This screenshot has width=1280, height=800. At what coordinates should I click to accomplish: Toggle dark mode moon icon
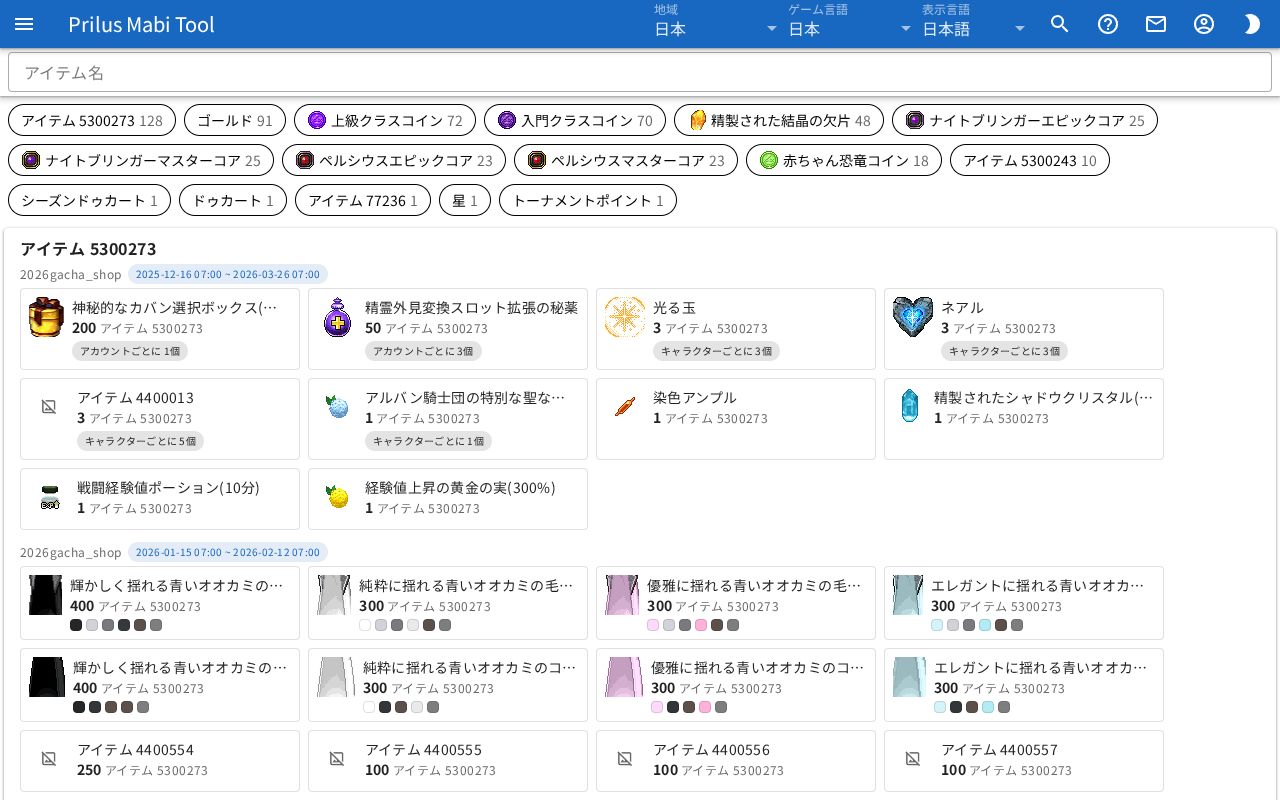coord(1252,24)
